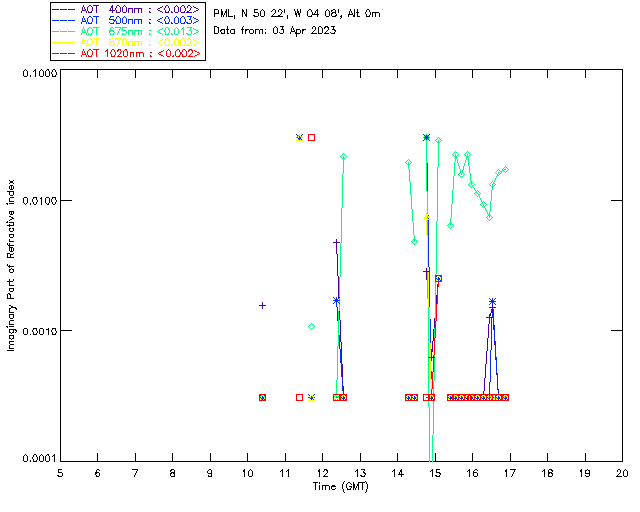Click the blue dashed line sample in the legend
This screenshot has height=512, width=640.
point(64,20)
